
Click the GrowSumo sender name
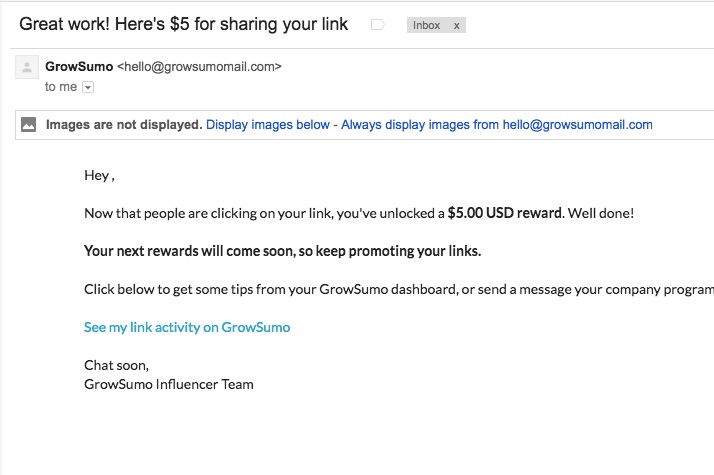click(79, 66)
